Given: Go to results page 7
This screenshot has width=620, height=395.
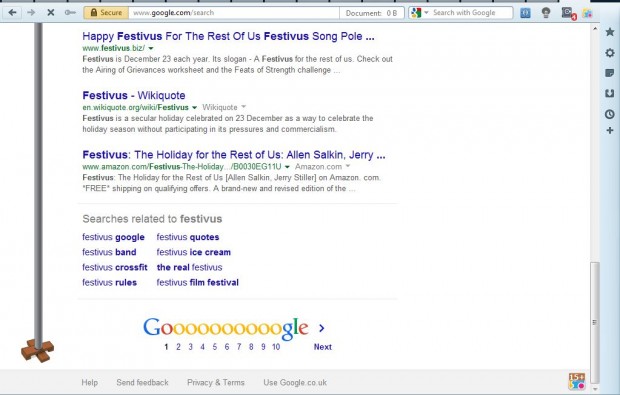Looking at the screenshot, I should point(239,347).
